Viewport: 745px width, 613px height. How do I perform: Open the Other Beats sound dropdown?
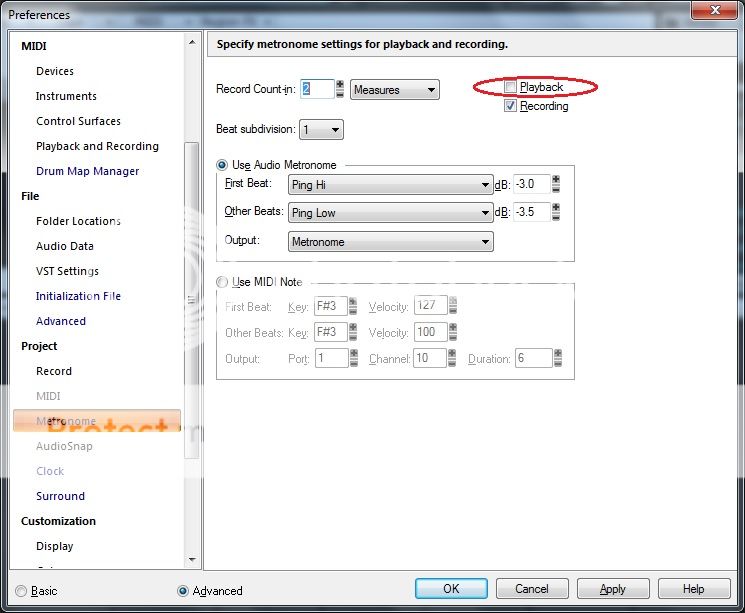click(390, 213)
